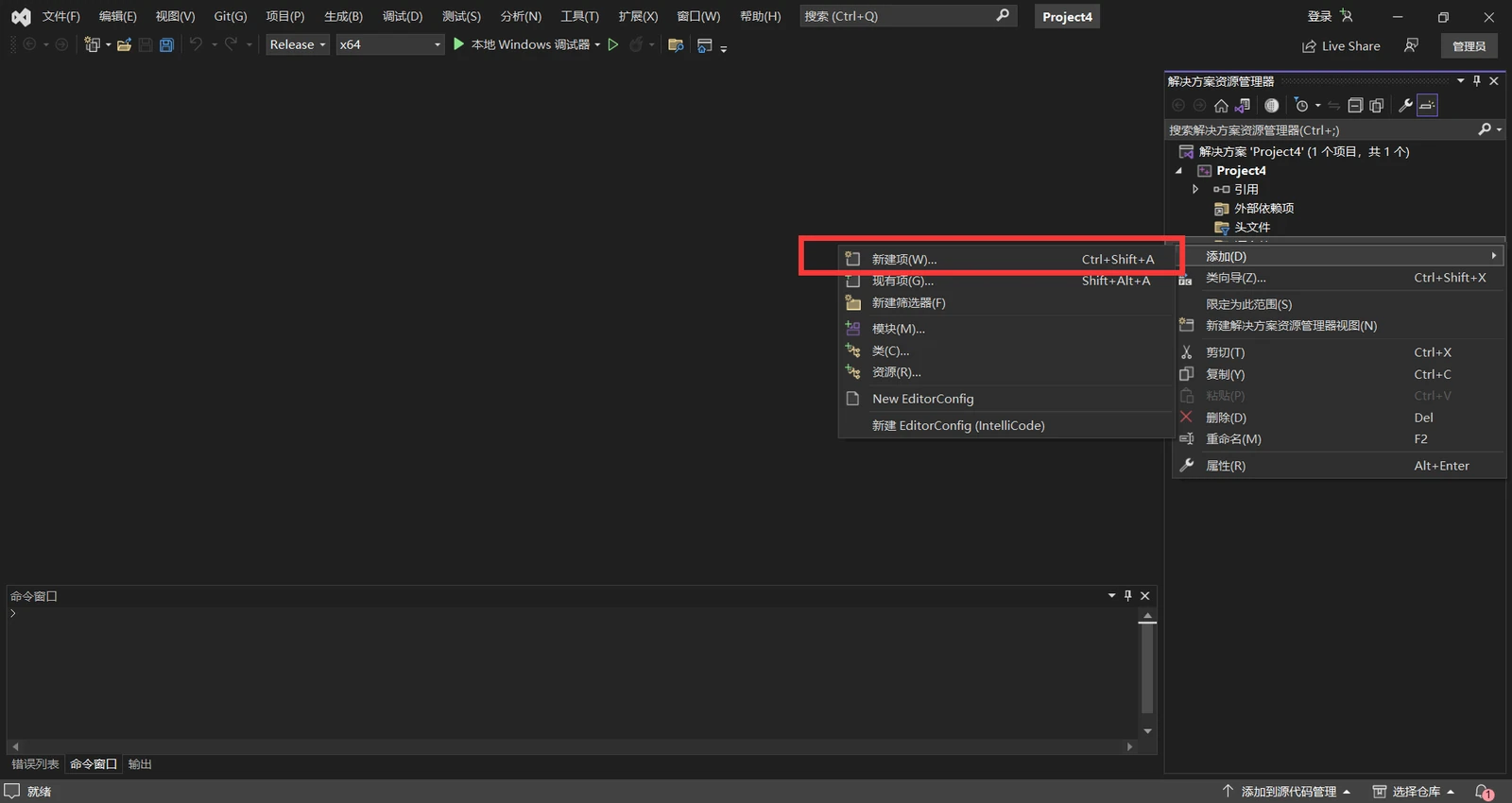
Task: Click the send feedback person icon
Action: [1411, 45]
